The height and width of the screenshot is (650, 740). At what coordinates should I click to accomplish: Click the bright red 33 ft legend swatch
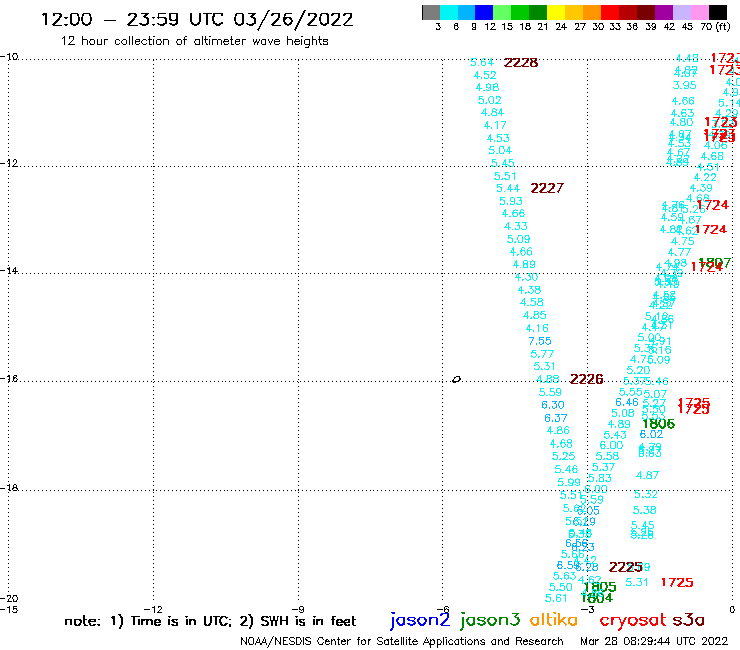pos(610,12)
